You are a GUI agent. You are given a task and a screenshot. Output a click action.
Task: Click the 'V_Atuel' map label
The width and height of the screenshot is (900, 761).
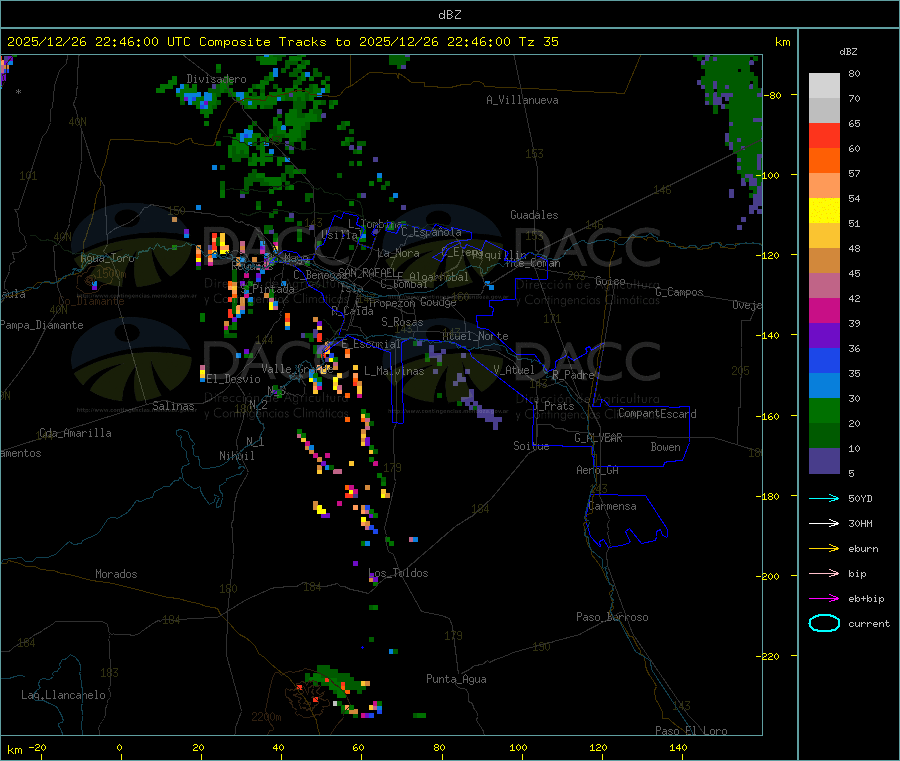click(x=514, y=370)
